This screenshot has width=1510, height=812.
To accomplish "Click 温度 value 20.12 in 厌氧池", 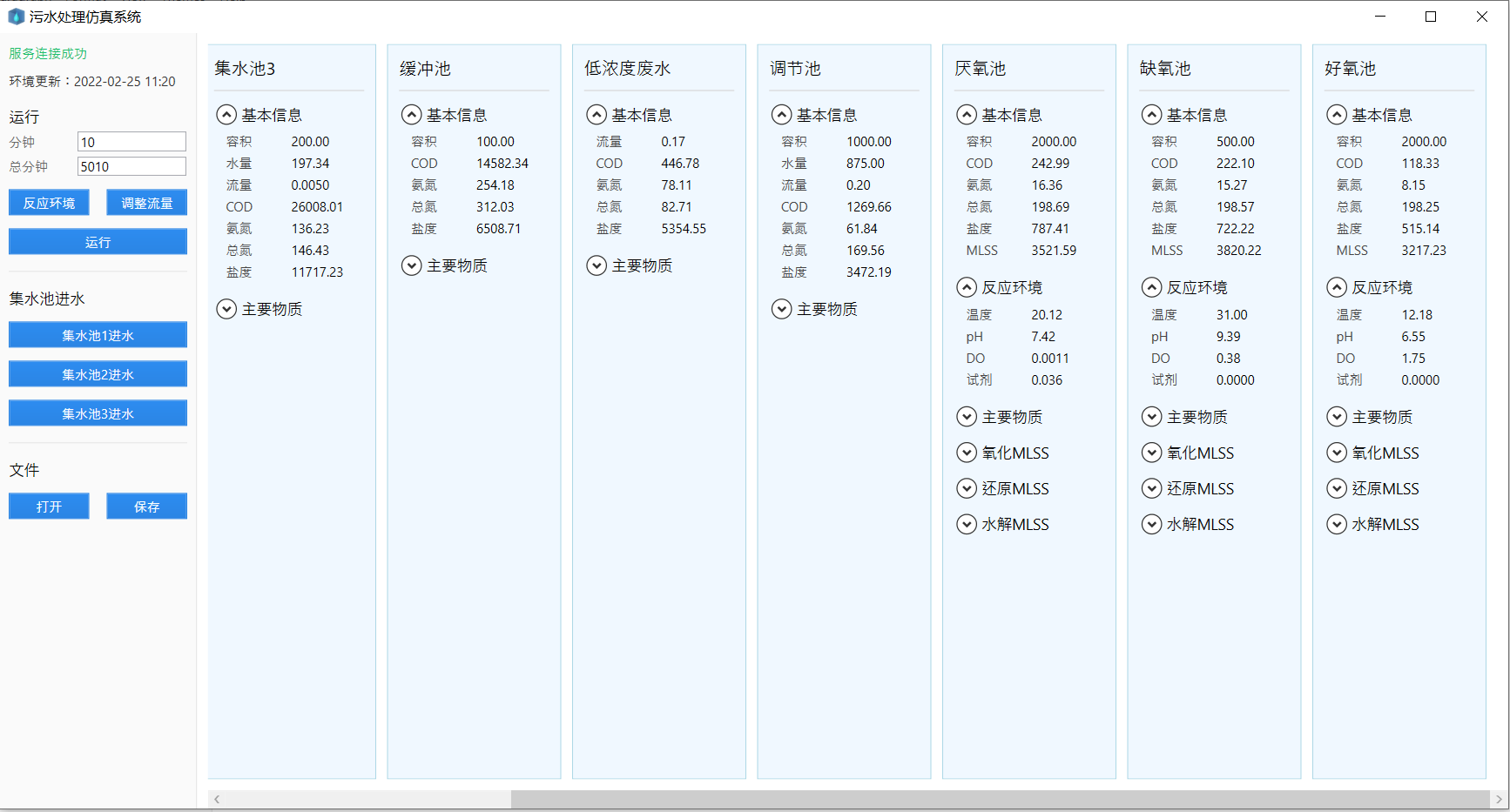I will 1047,315.
